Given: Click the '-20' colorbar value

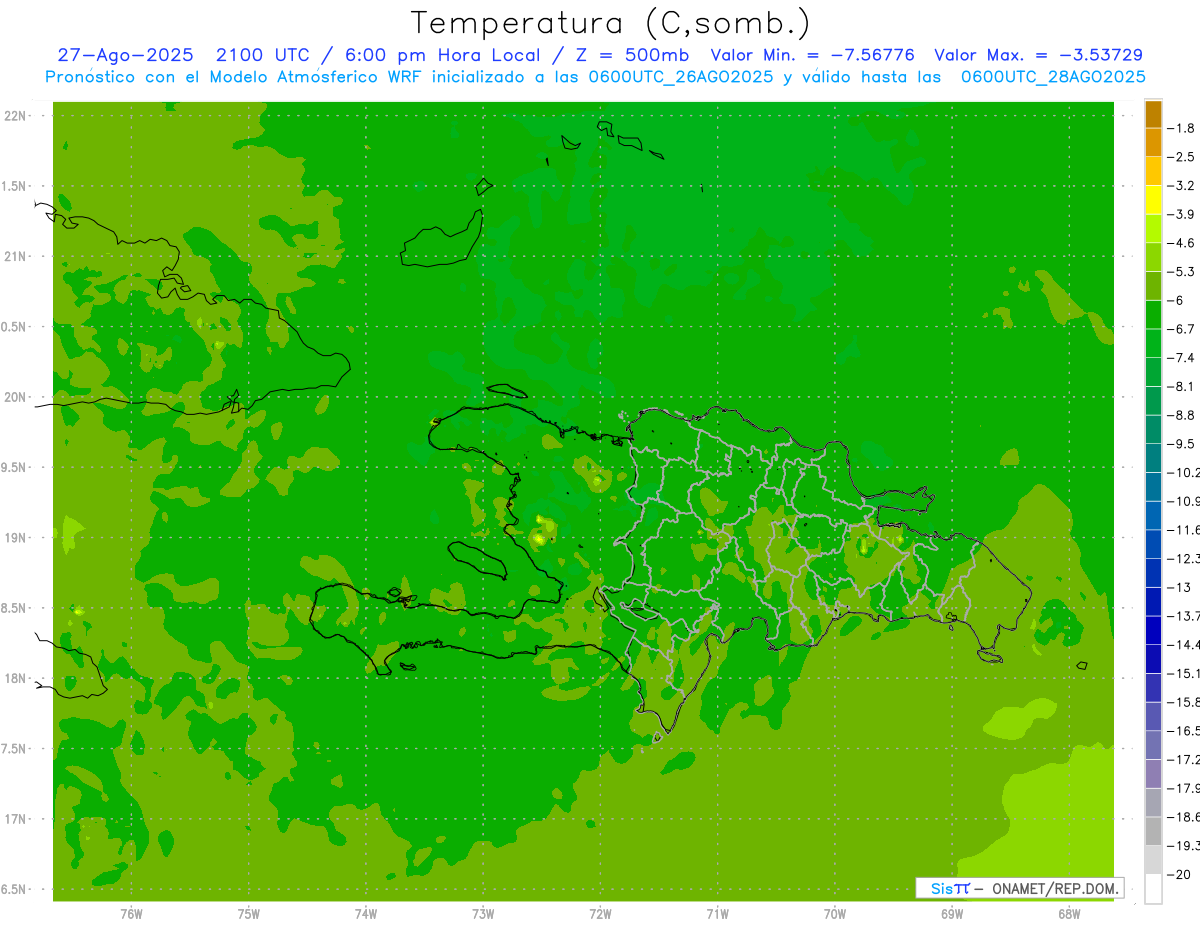Looking at the screenshot, I should tap(1179, 874).
